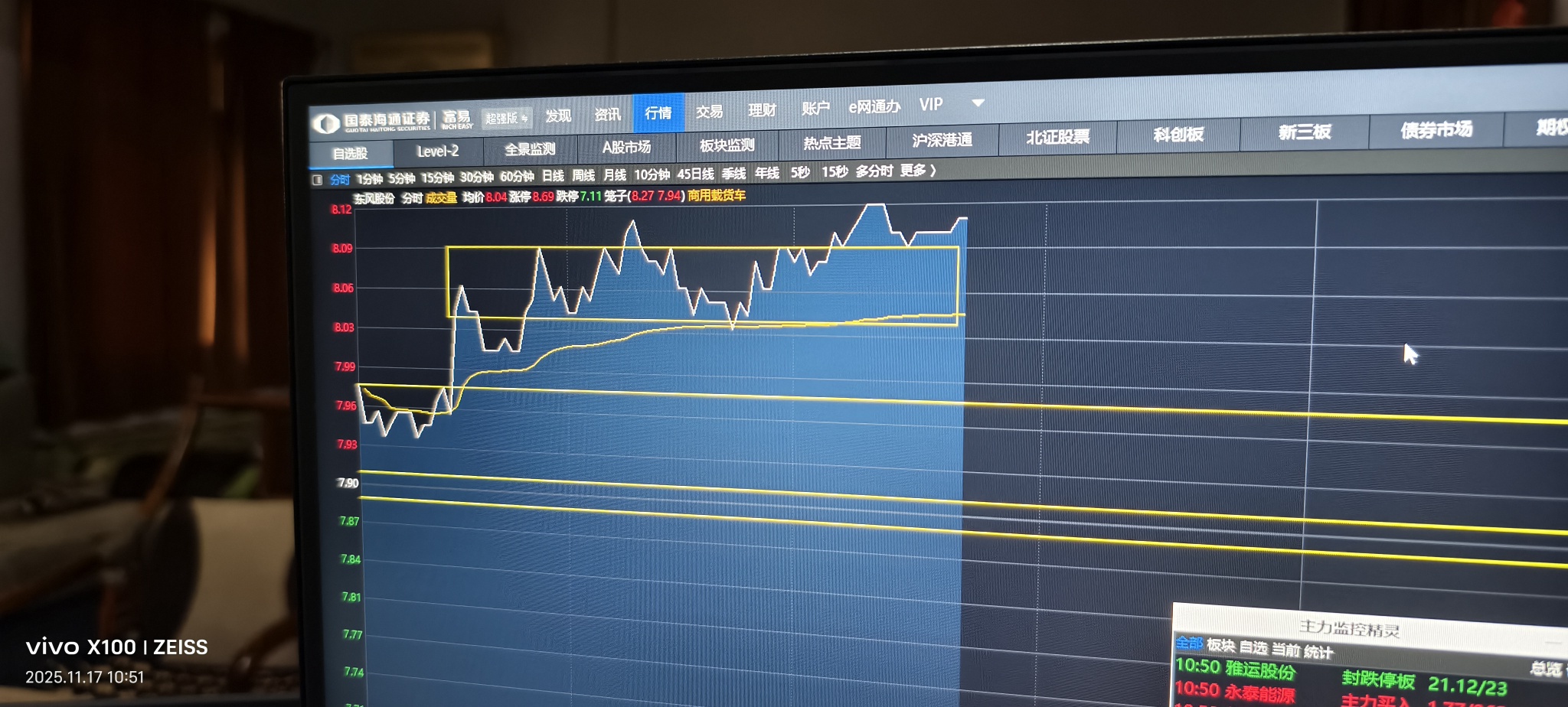
Task: Select the 行情 menu tab
Action: tap(658, 113)
